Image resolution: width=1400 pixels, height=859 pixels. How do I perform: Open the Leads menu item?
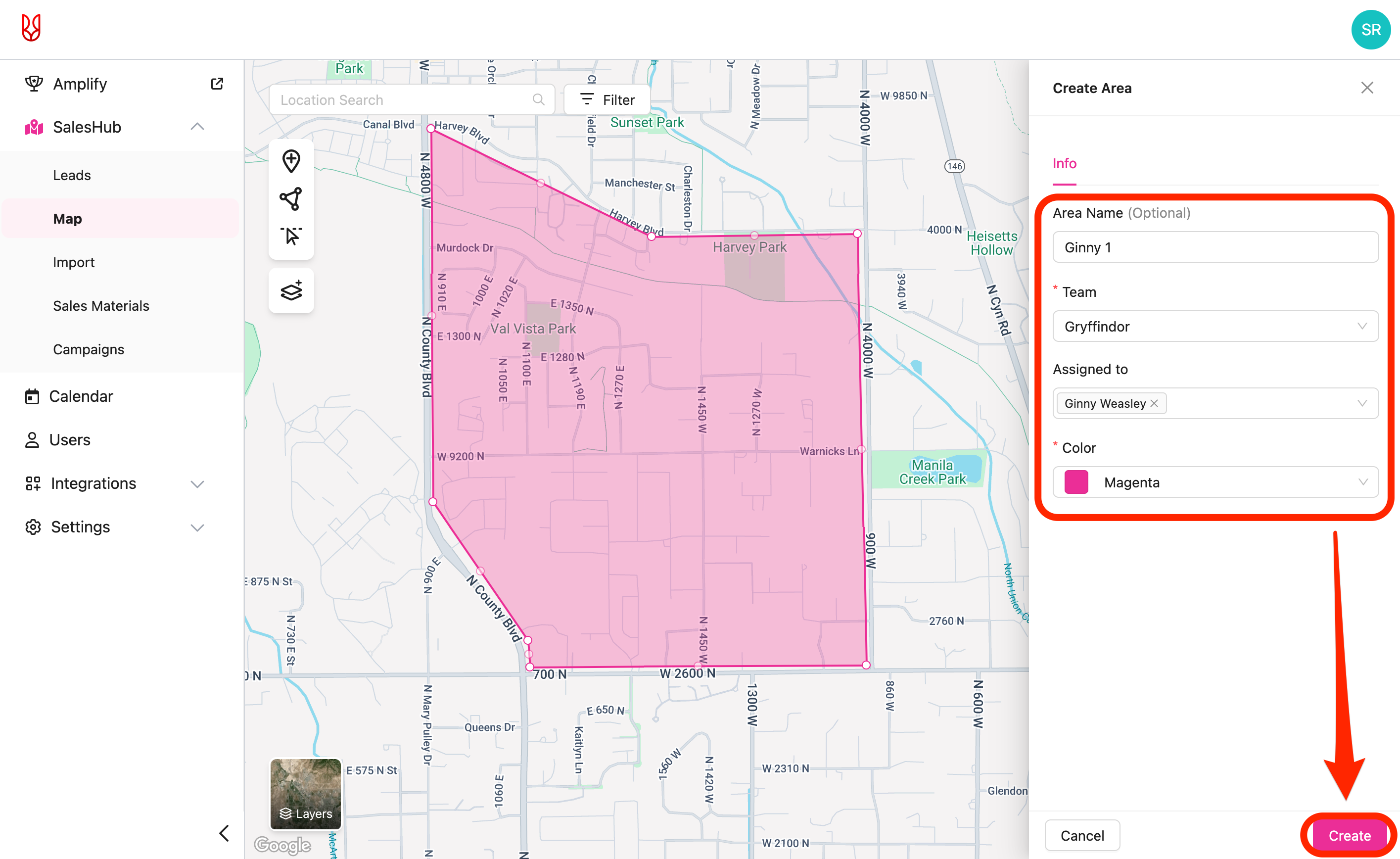[x=72, y=175]
